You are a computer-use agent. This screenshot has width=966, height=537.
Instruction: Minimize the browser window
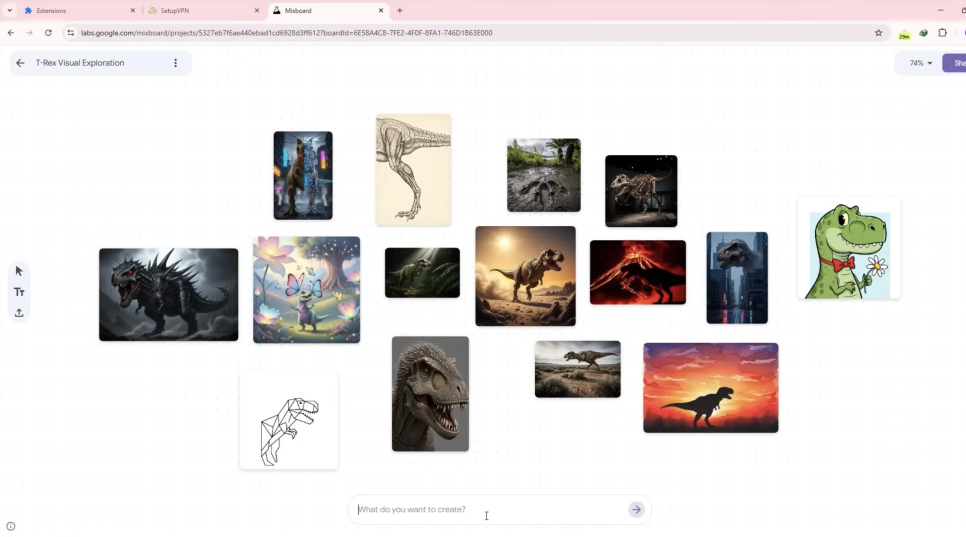(940, 10)
